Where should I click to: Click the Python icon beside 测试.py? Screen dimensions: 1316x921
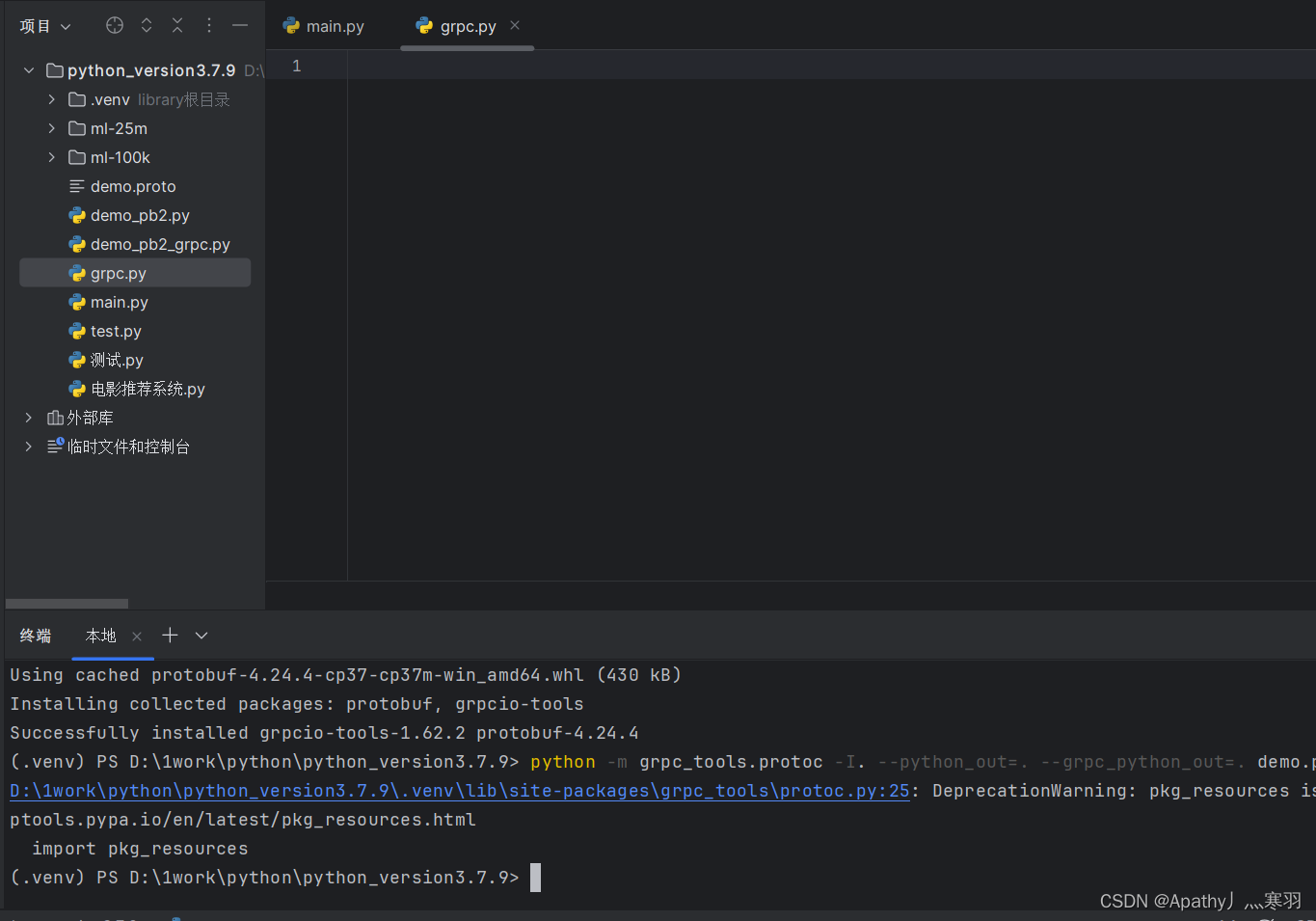tap(77, 360)
